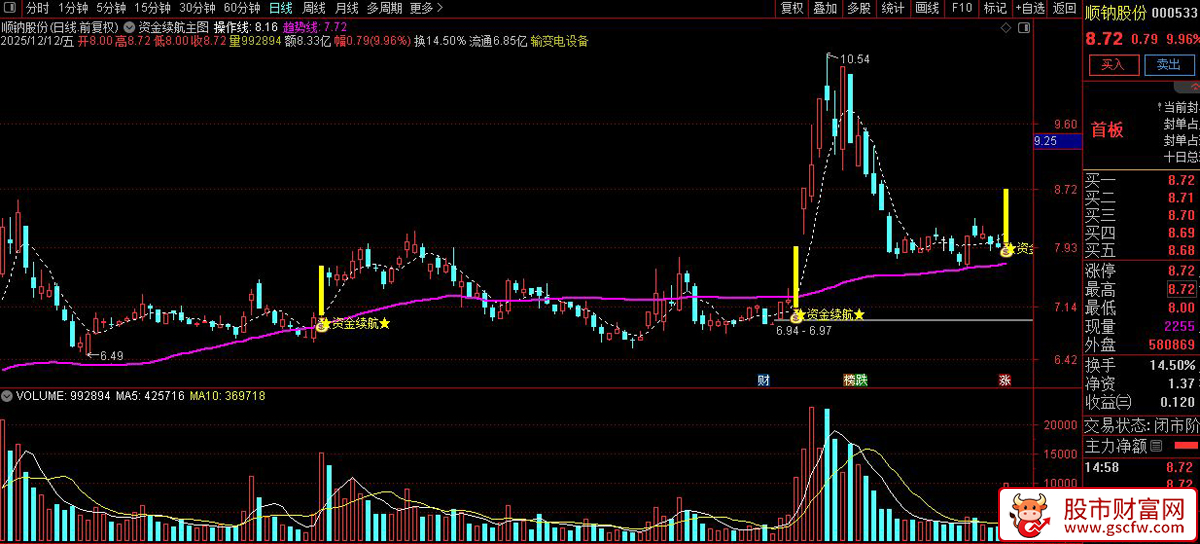The image size is (1200, 544).
Task: Click the 操作线: 8.16 value
Action: 246,26
